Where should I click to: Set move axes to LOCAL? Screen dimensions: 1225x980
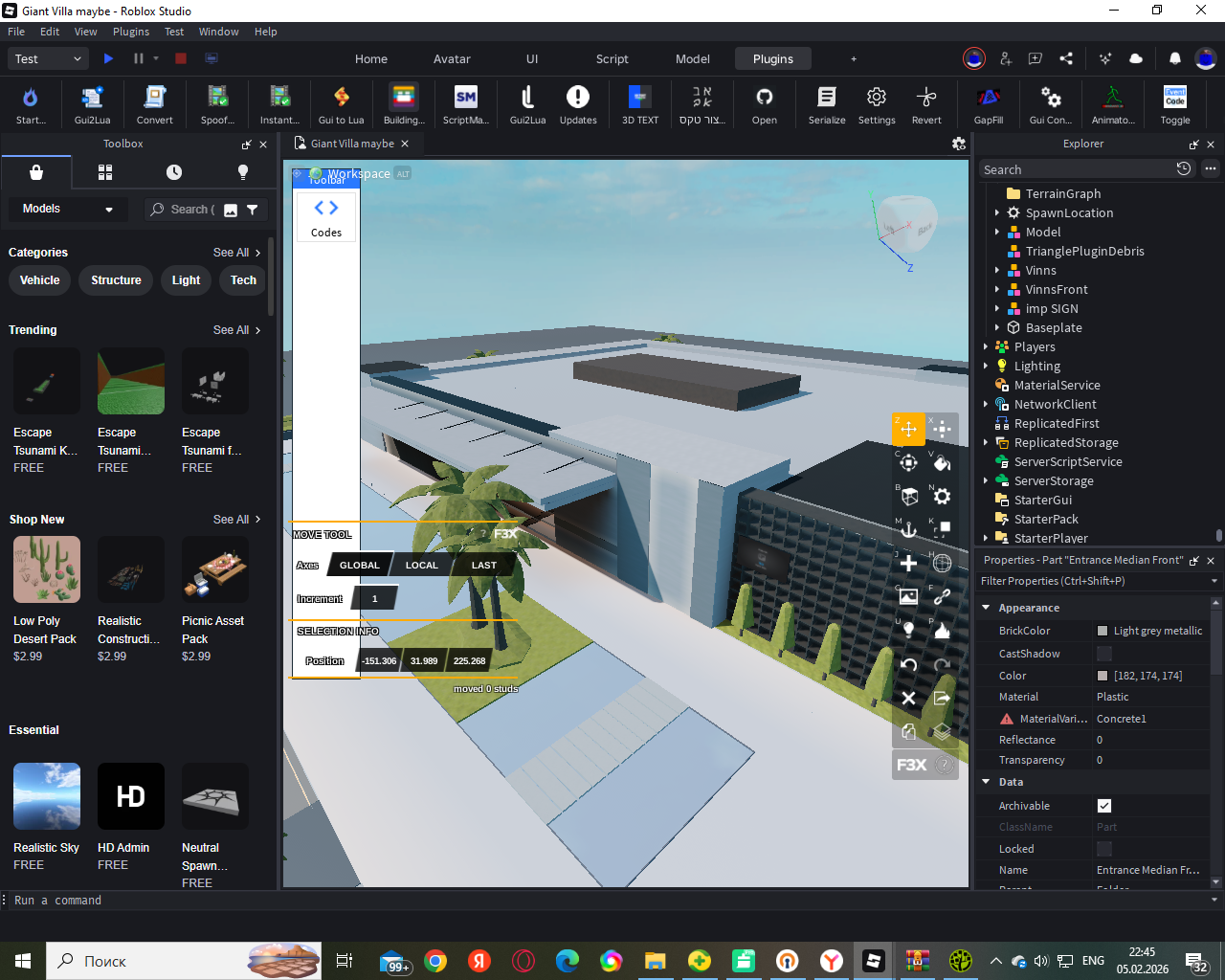(x=421, y=565)
